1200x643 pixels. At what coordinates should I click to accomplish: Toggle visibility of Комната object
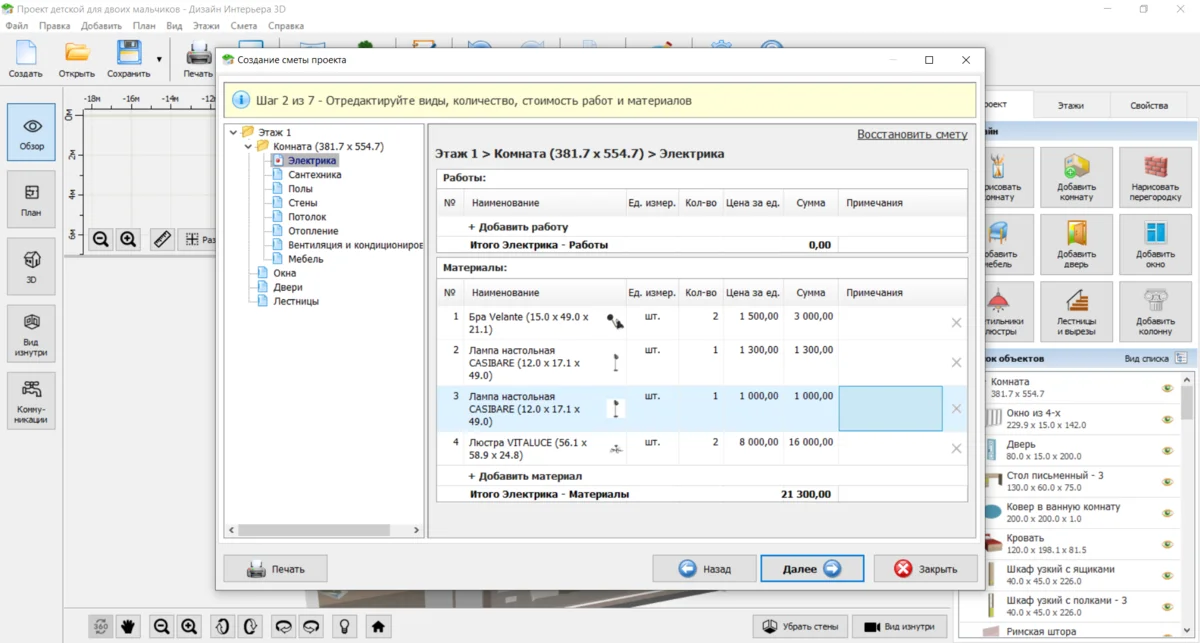pos(1167,389)
